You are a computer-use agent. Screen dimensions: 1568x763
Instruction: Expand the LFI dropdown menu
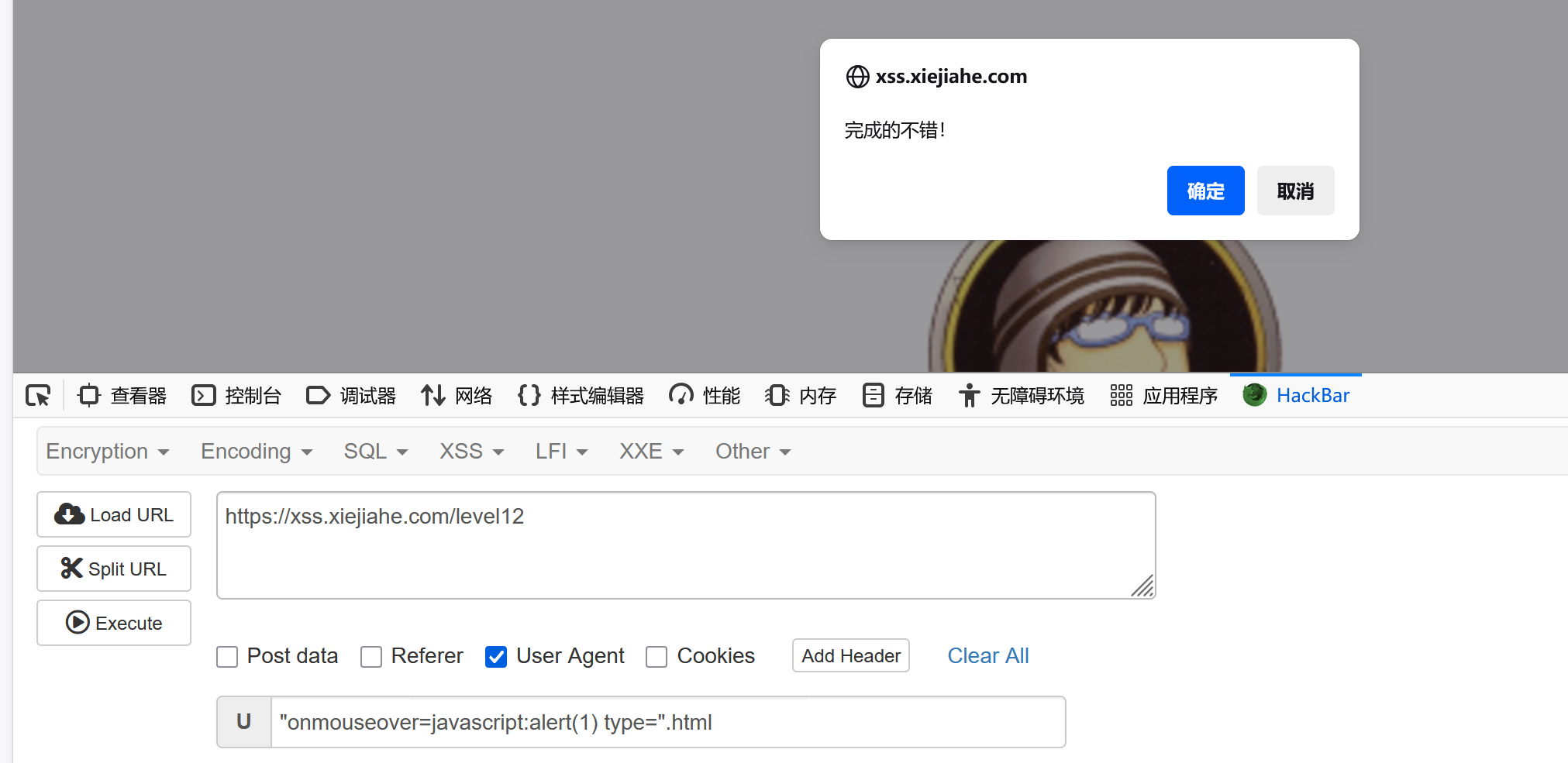562,452
